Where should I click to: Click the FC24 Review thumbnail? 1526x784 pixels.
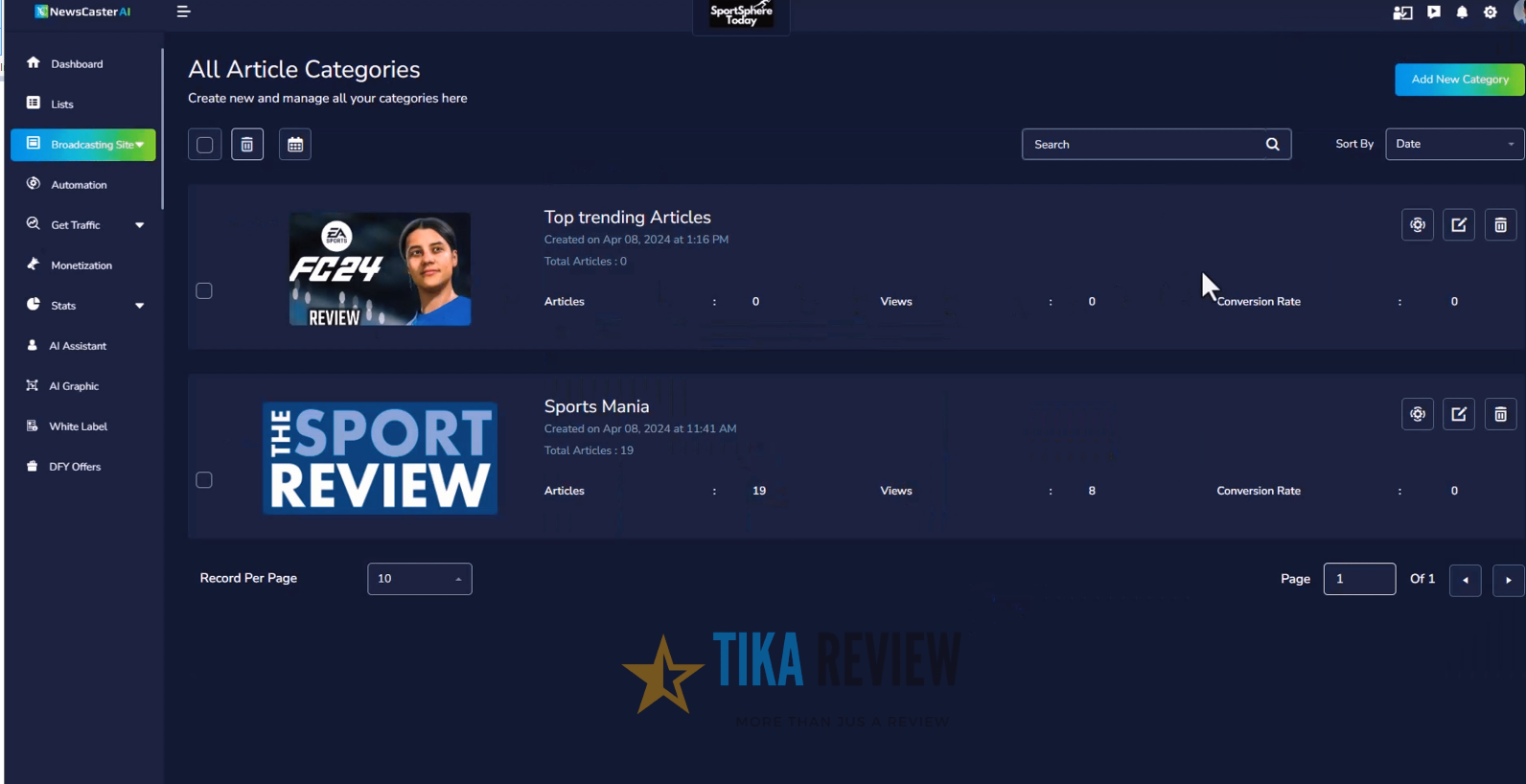381,268
